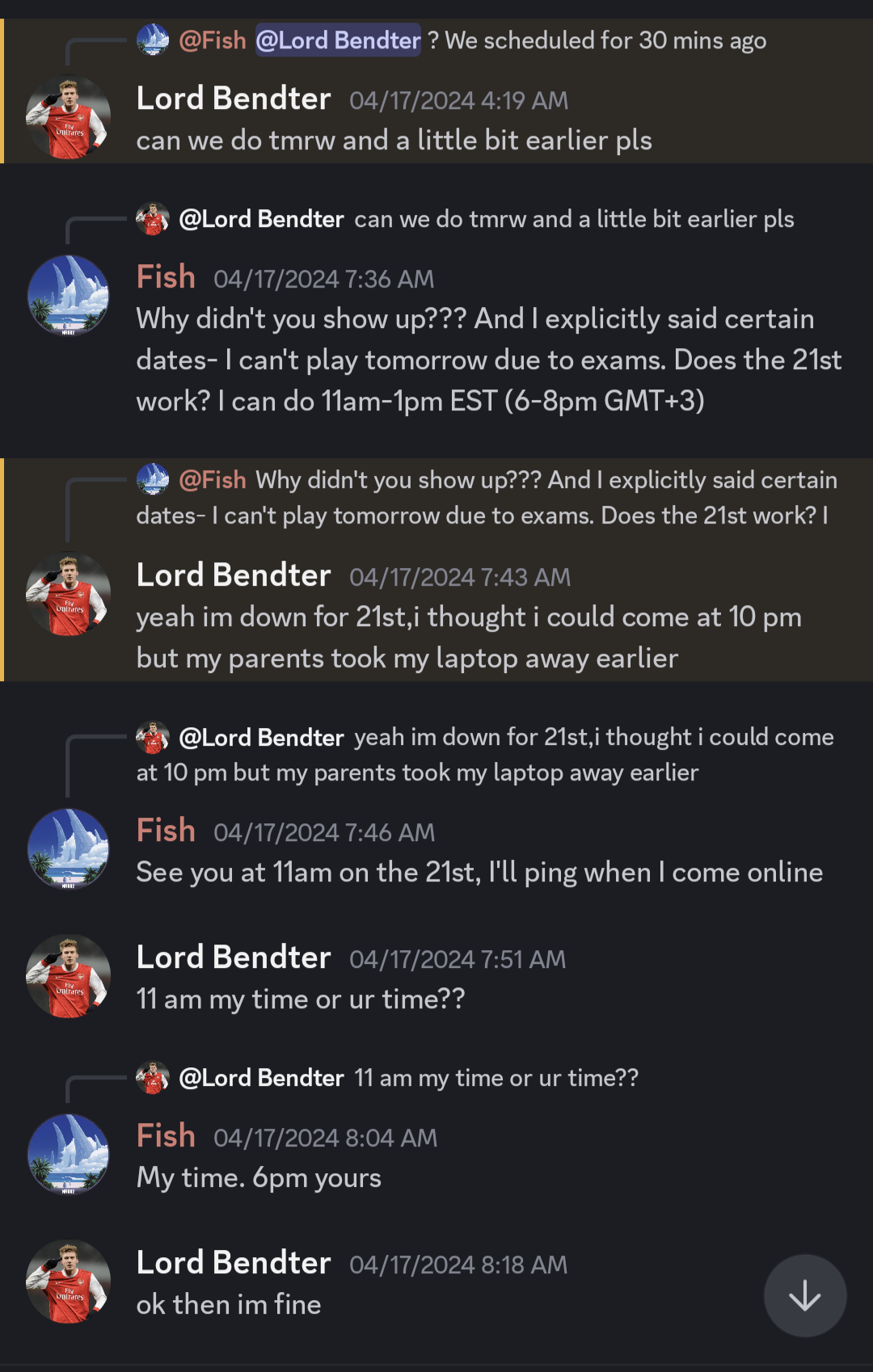Click the highlighted @Lord Bendter mention
The image size is (873, 1372).
(338, 40)
